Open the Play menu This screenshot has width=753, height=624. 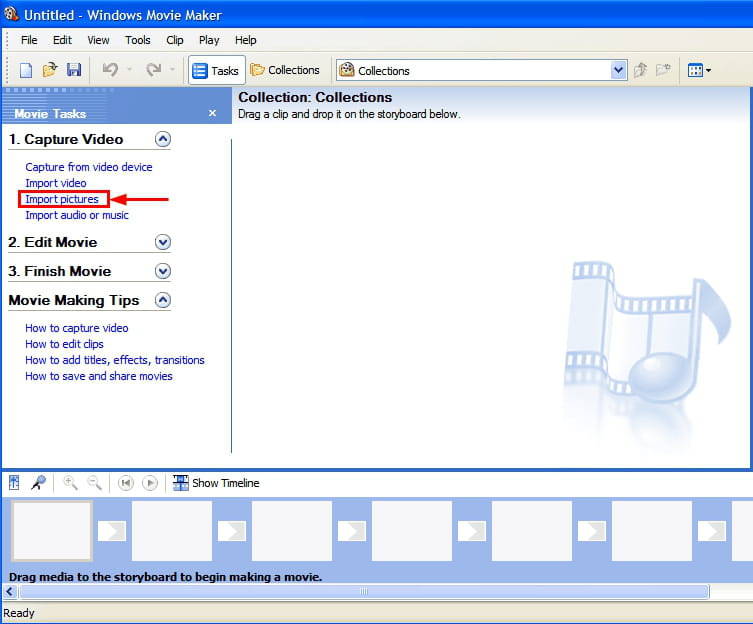pos(209,40)
